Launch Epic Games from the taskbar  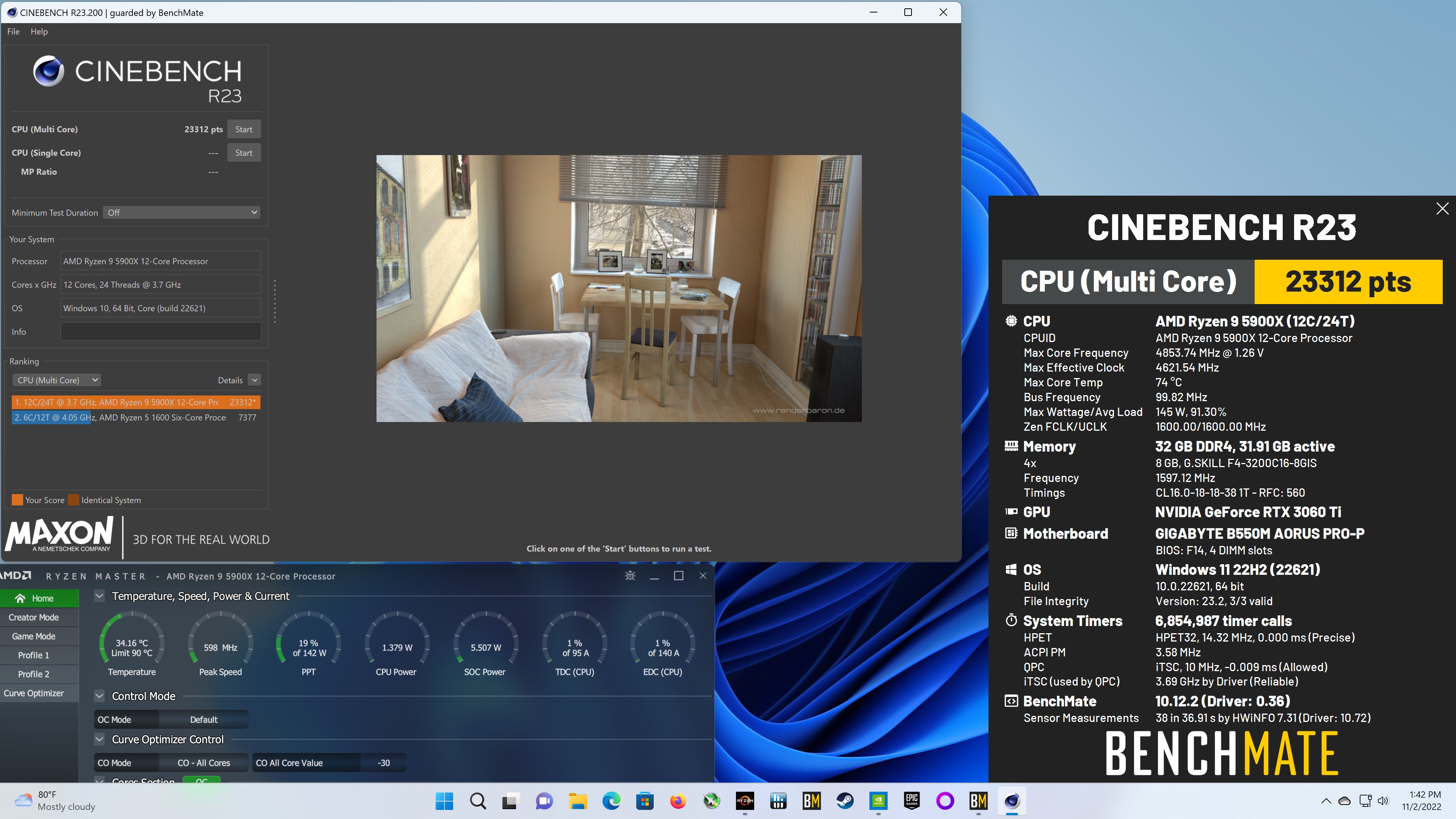click(x=911, y=801)
